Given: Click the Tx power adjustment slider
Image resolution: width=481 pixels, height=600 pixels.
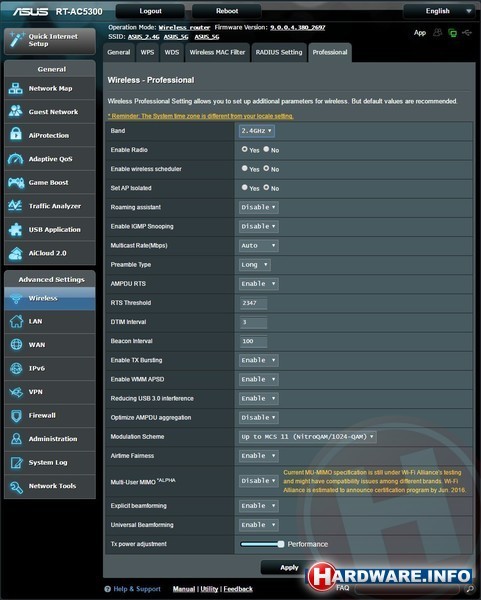Looking at the screenshot, I should 262,544.
